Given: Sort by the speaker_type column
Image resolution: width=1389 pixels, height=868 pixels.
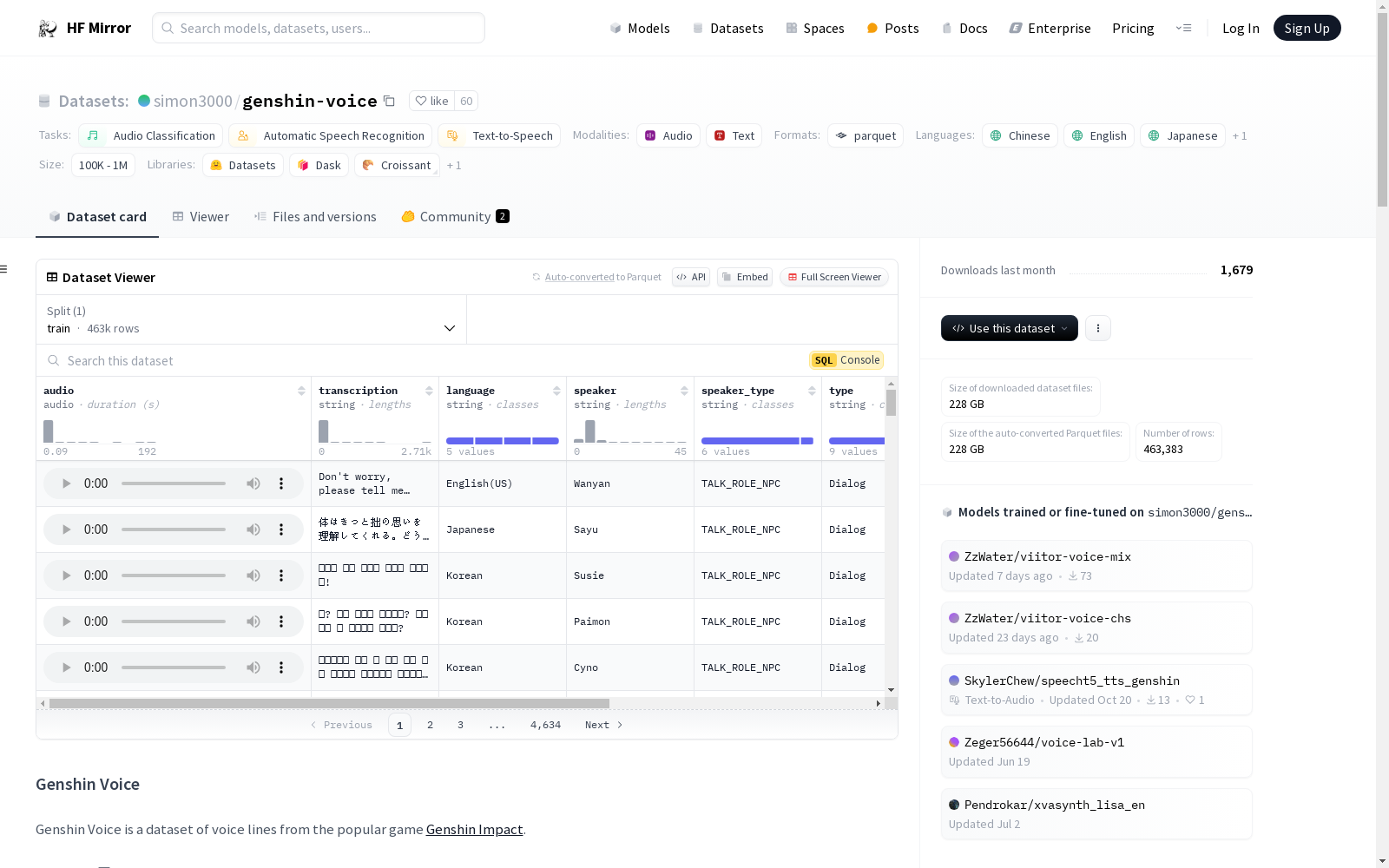Looking at the screenshot, I should pos(812,391).
